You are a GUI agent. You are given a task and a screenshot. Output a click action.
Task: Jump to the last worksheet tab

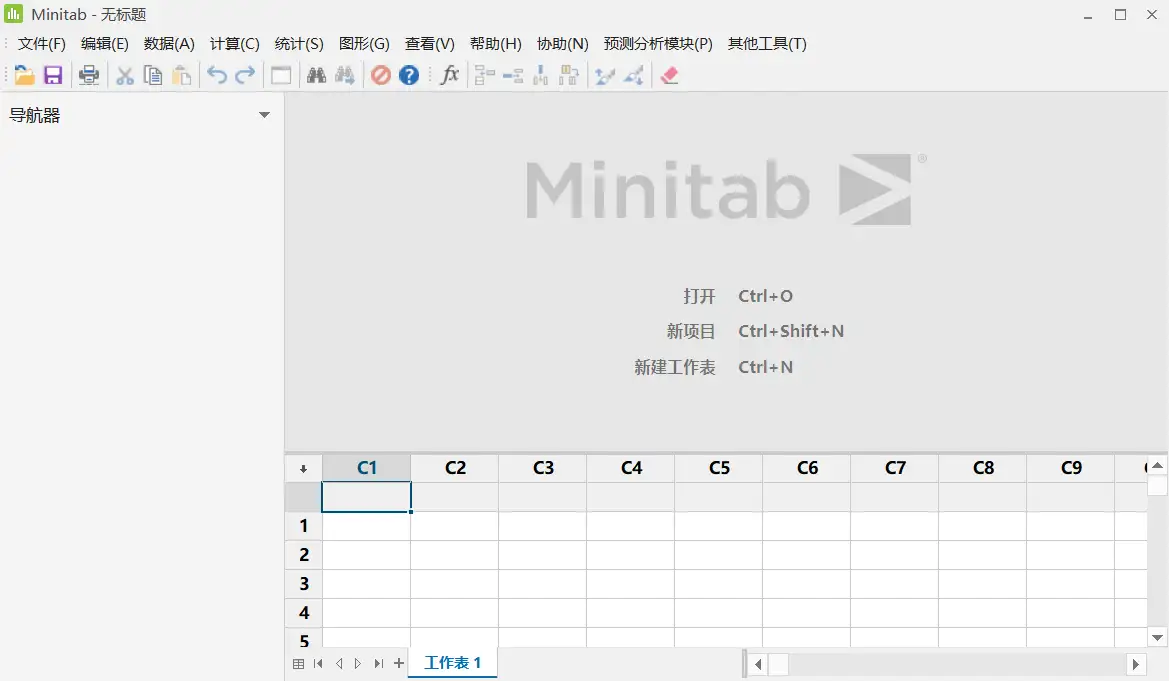(x=379, y=664)
